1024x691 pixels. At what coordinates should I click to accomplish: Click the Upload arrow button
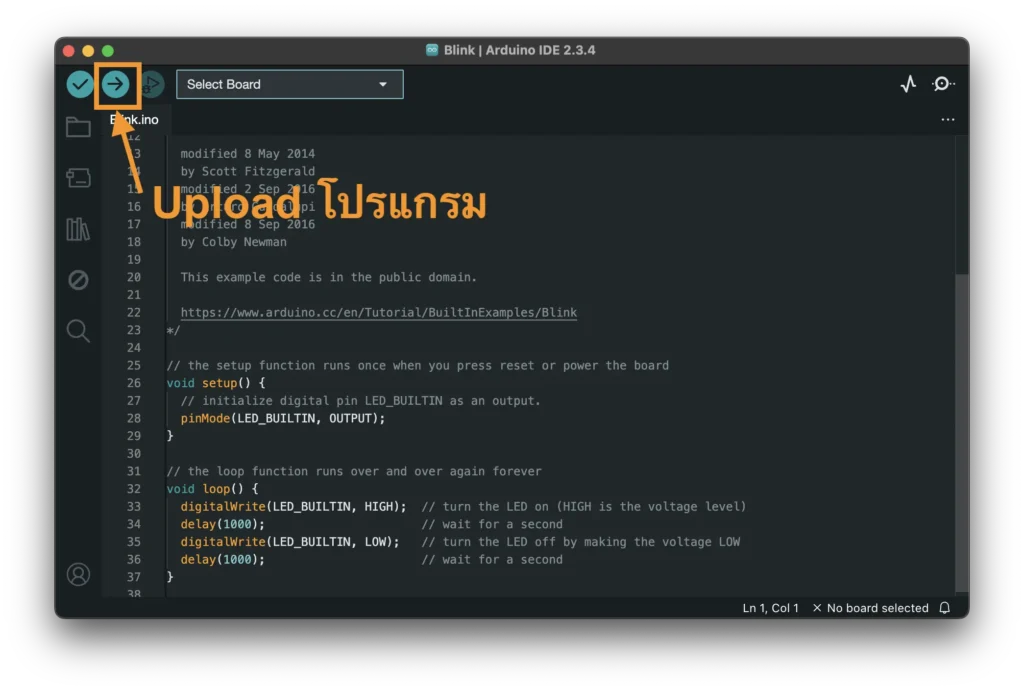click(x=117, y=84)
